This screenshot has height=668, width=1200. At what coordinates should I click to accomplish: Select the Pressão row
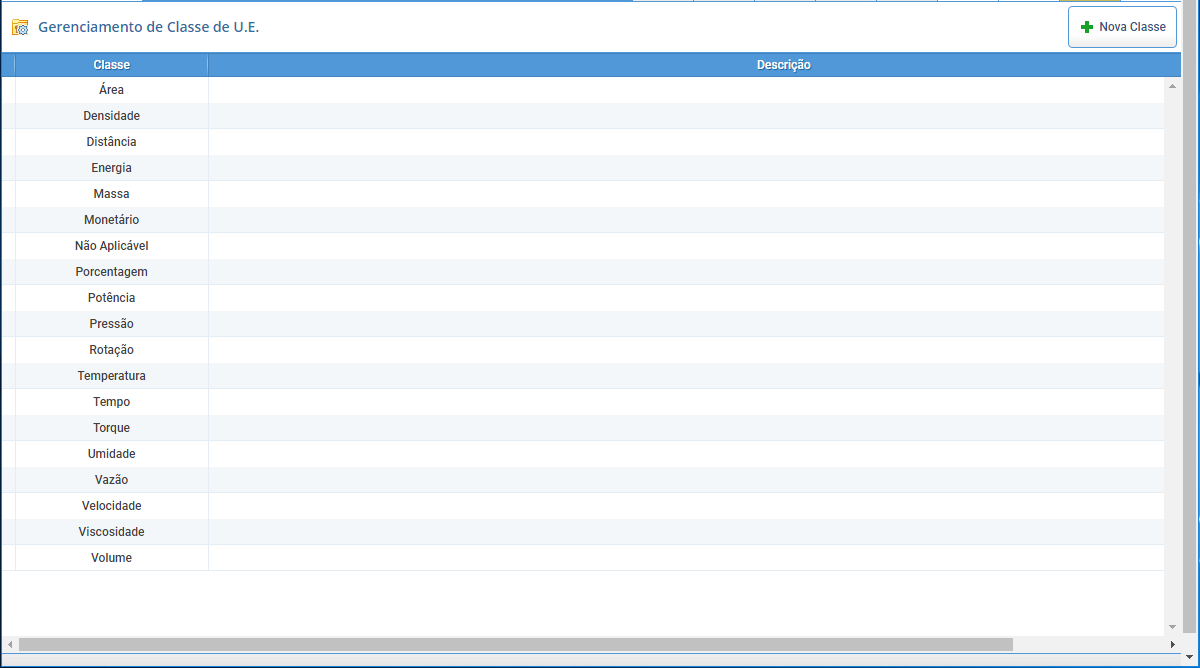[x=583, y=324]
